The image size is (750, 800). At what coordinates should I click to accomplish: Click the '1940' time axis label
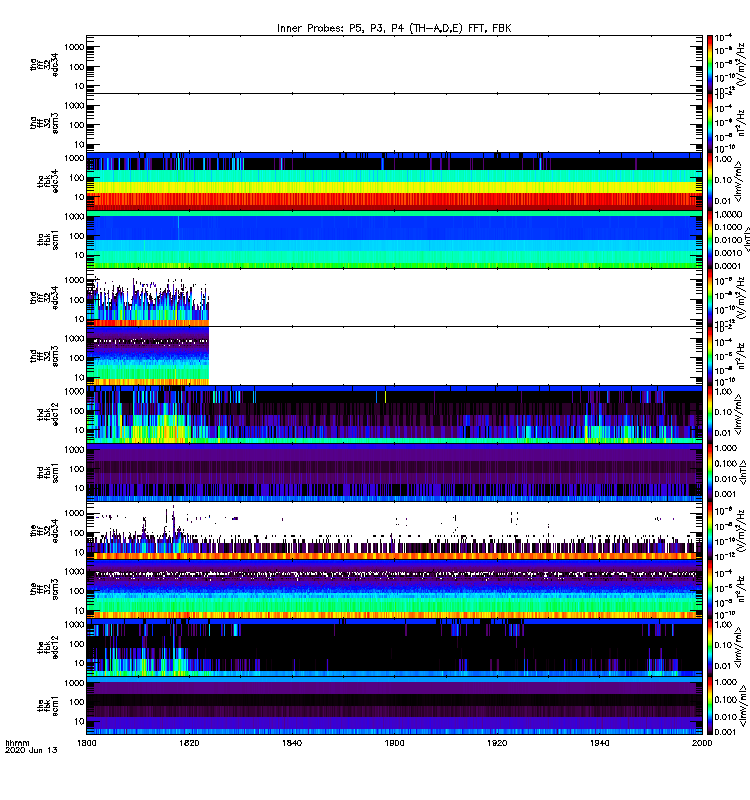[x=599, y=743]
